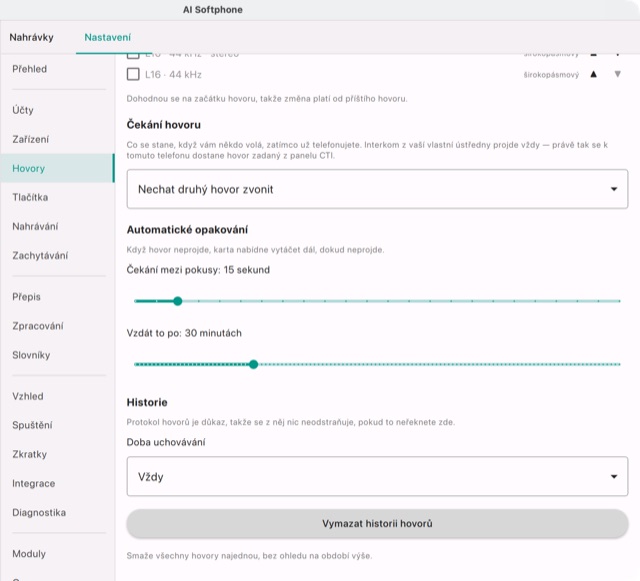Click the Automatické opakování heading
The width and height of the screenshot is (640, 581).
tap(187, 229)
